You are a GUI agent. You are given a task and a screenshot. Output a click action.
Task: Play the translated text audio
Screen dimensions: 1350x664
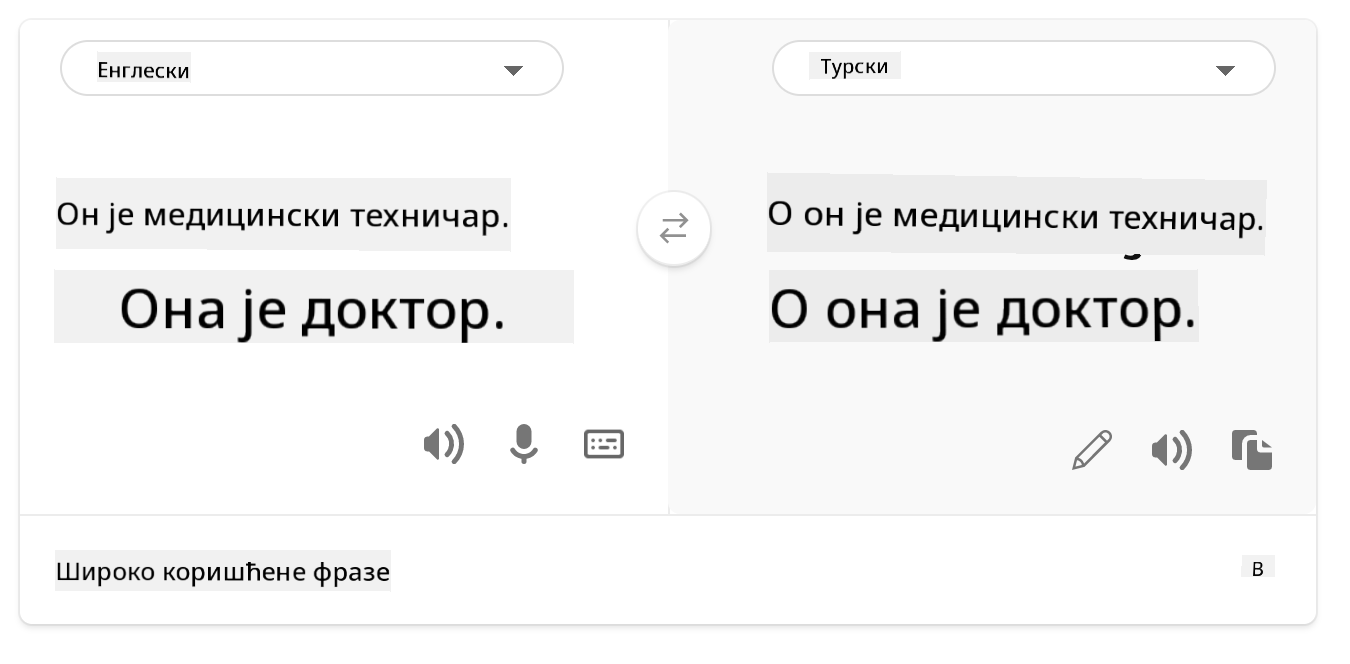point(1171,451)
